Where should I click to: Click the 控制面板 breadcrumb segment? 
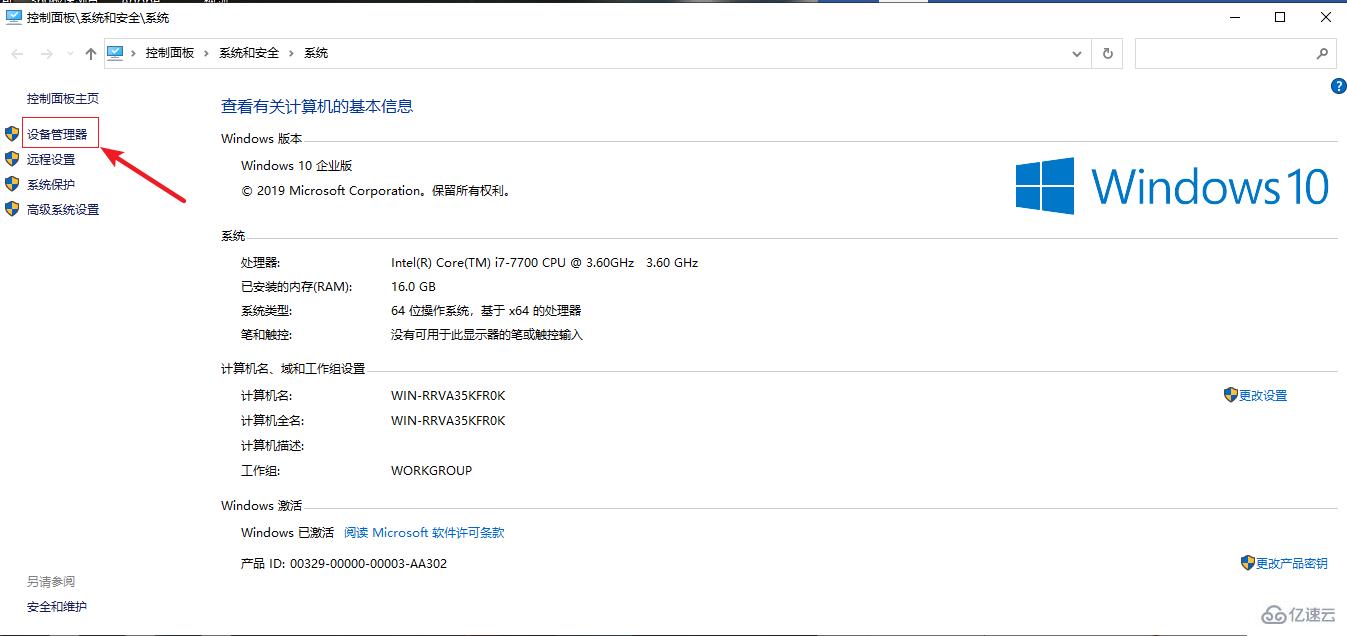point(170,53)
